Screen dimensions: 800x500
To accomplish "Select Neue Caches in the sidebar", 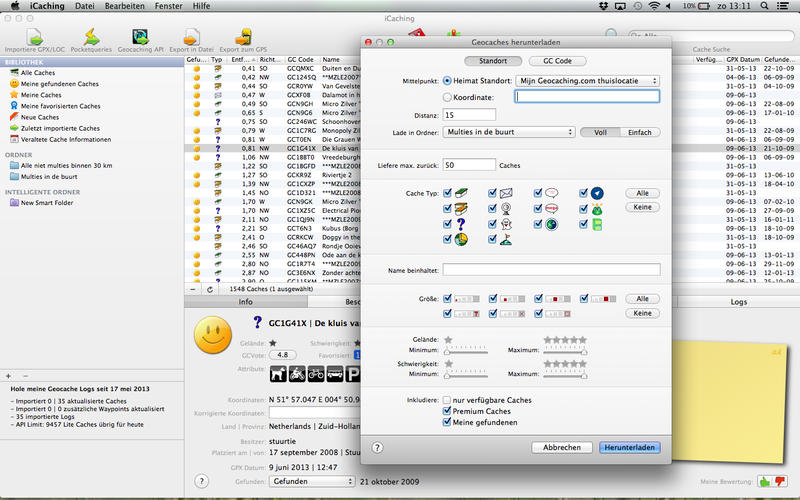I will [x=40, y=117].
